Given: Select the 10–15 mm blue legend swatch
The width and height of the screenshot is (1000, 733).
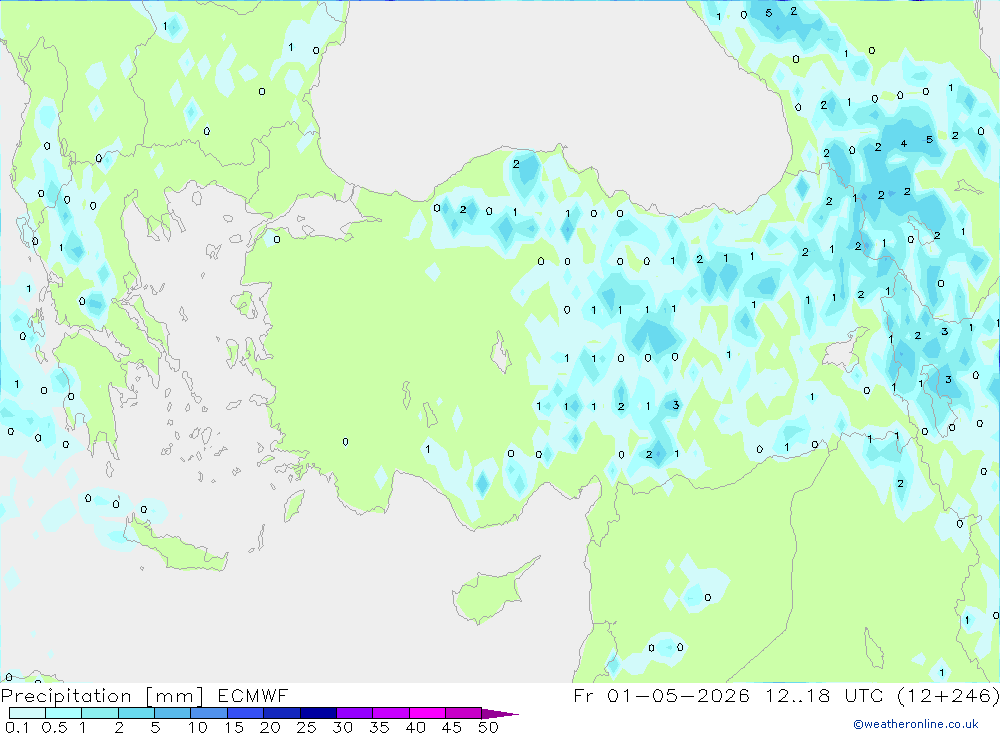Looking at the screenshot, I should click(x=209, y=713).
